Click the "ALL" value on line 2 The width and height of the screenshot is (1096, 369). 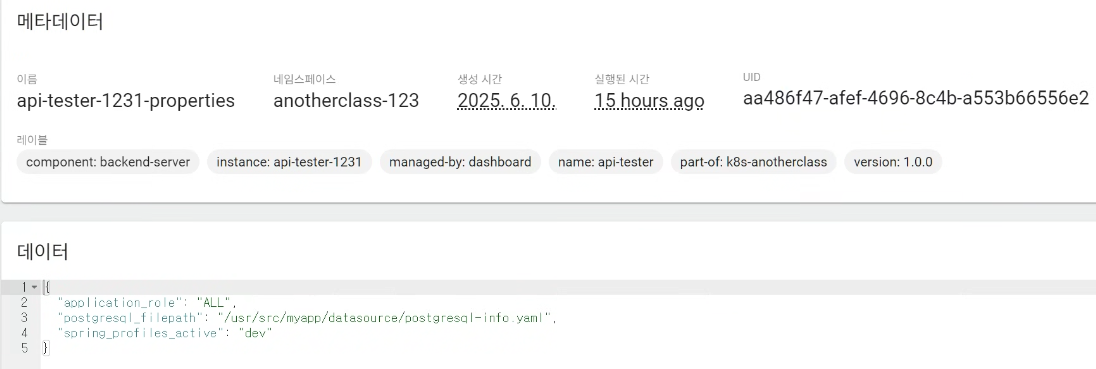tap(216, 303)
